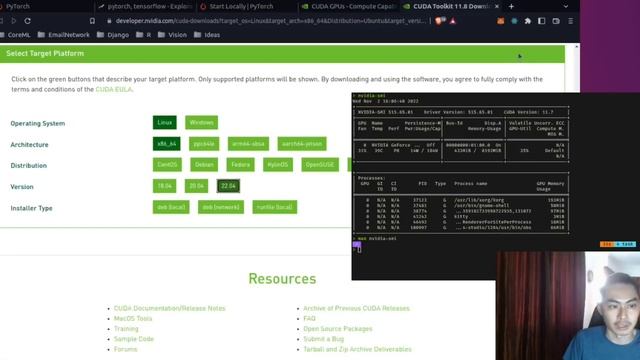Screen dimensions: 640x360
Task: Choose ppc64le architecture
Action: [204, 144]
